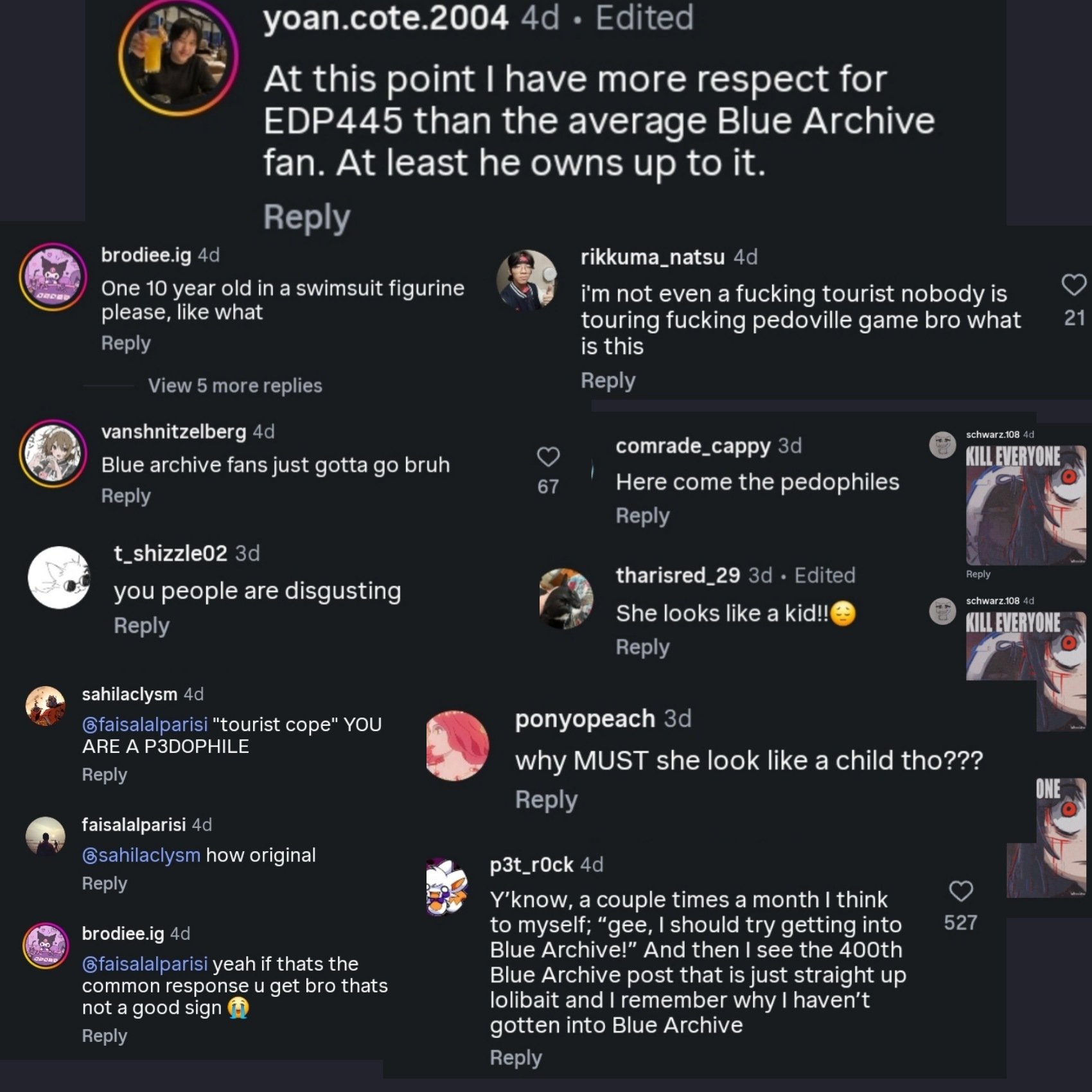The image size is (1092, 1092).
Task: Reply to comrade_cappy's comment
Action: [642, 516]
